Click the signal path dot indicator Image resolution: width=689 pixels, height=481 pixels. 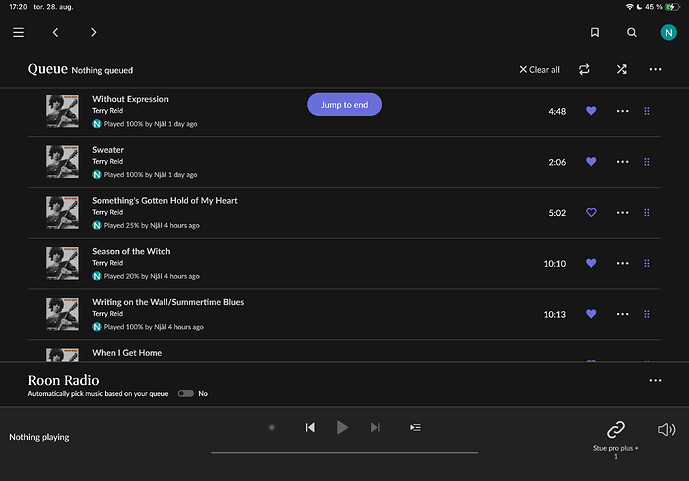pos(272,427)
